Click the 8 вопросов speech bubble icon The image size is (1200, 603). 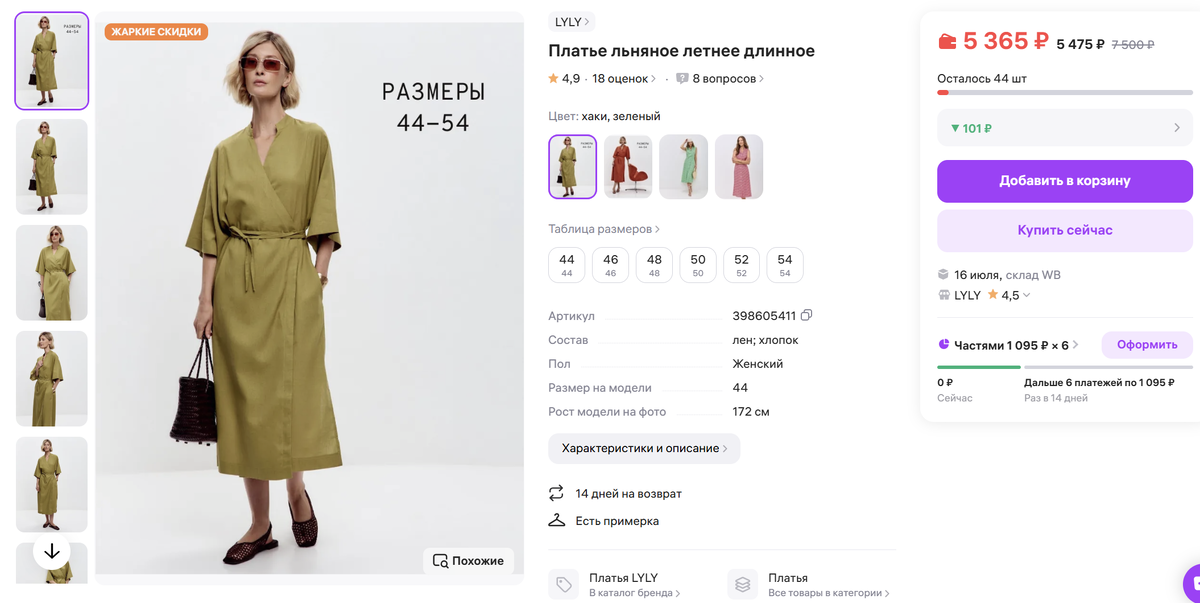click(682, 78)
